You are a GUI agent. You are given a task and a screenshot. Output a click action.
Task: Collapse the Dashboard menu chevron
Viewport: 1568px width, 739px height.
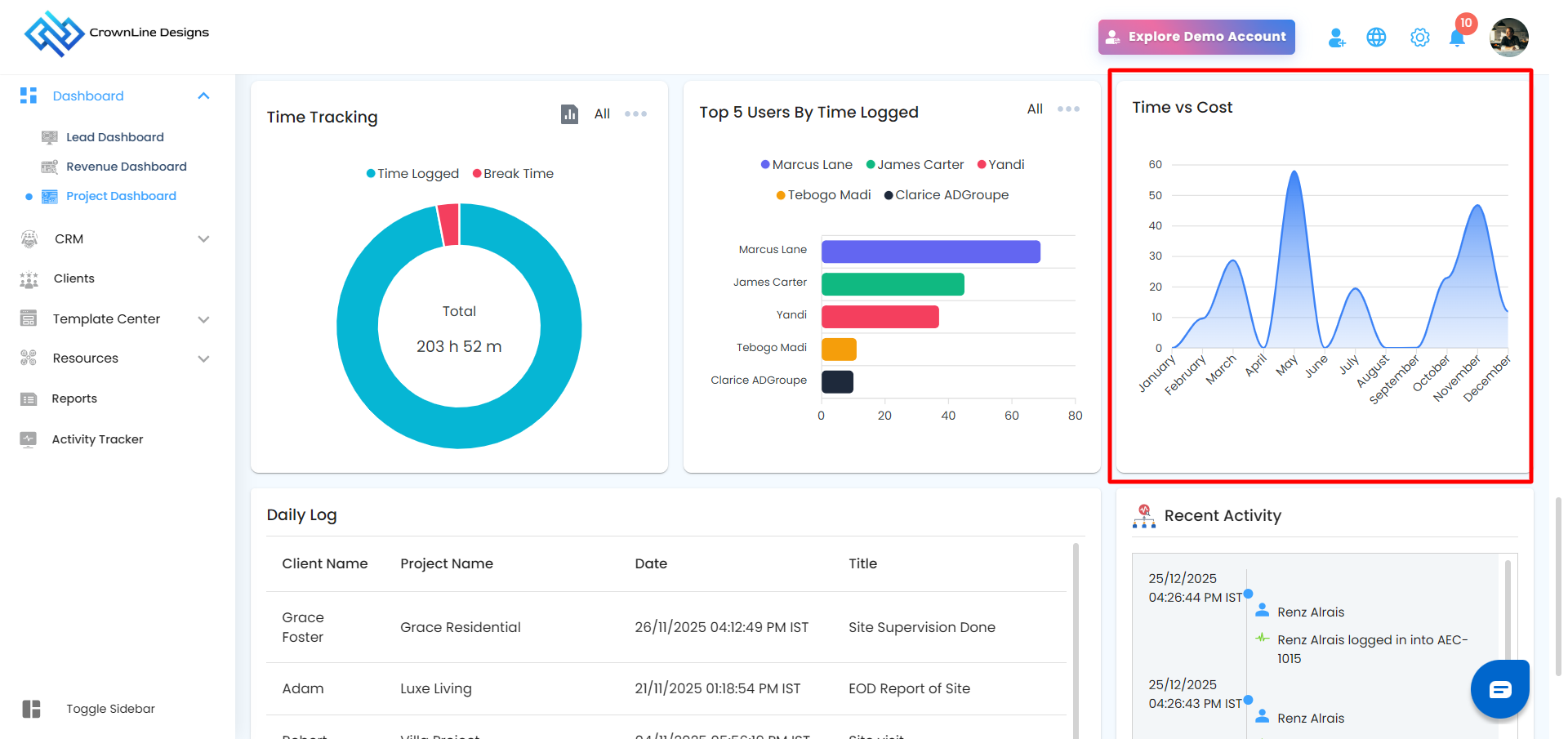pos(203,96)
